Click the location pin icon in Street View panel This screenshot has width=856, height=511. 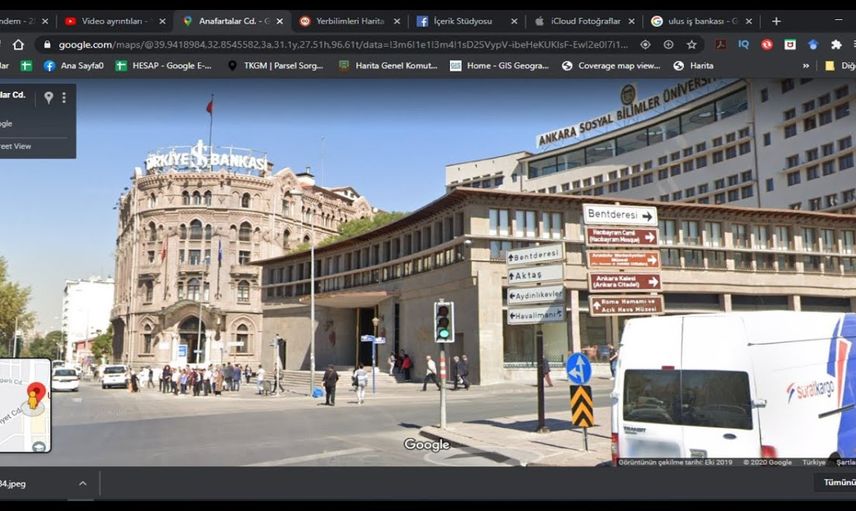[48, 98]
